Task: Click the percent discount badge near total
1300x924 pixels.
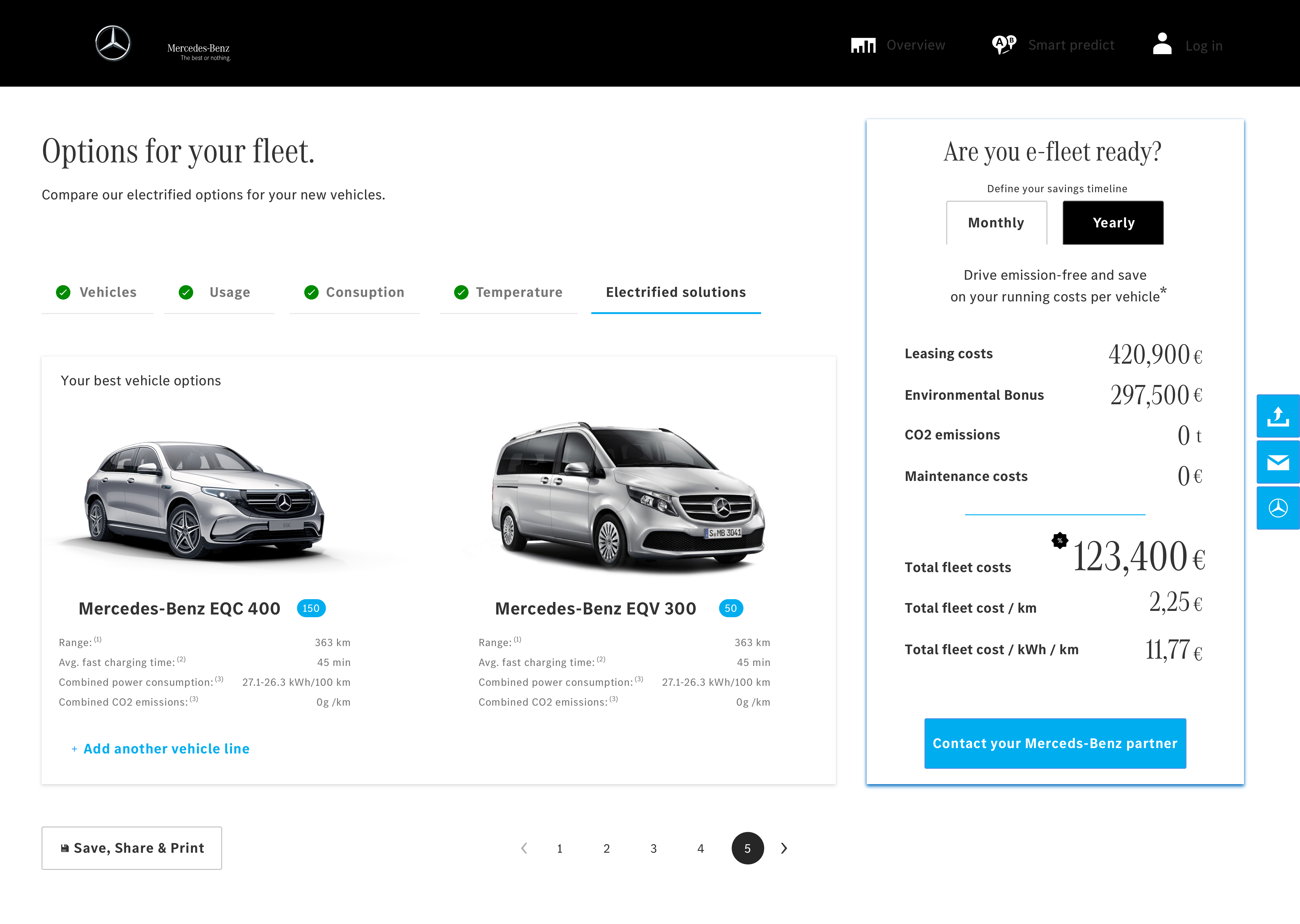Action: pyautogui.click(x=1059, y=541)
